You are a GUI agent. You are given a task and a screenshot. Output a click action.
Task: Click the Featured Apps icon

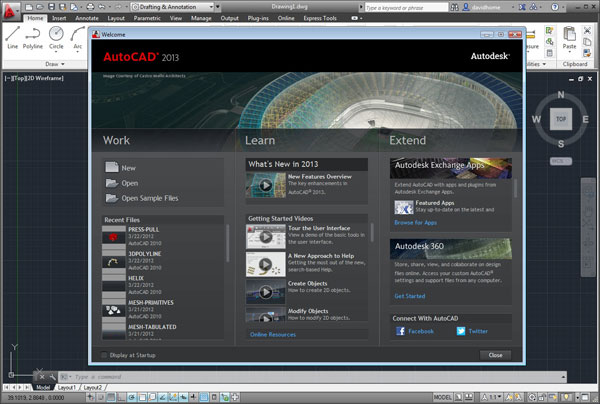coord(404,207)
